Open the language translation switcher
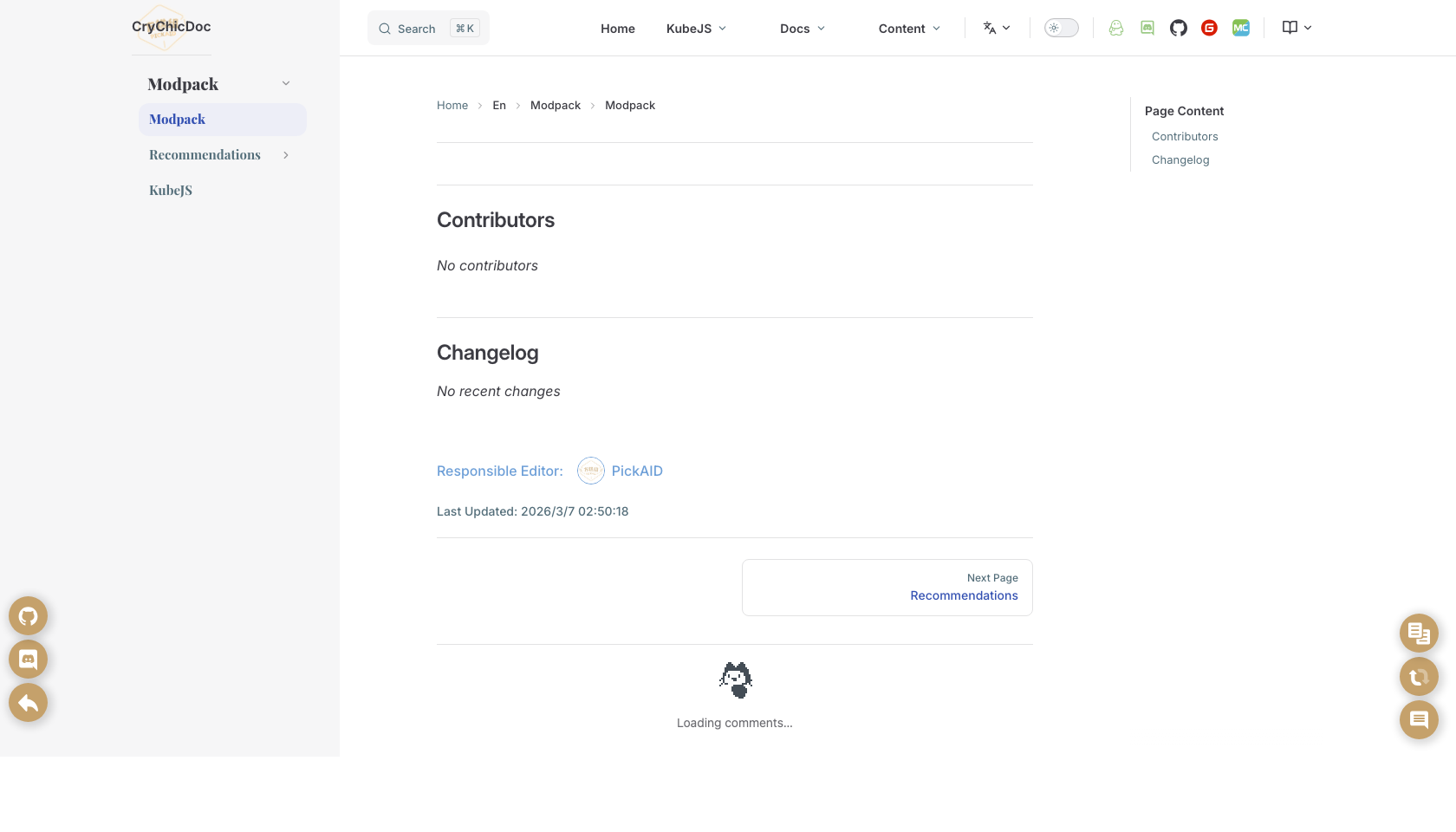The image size is (1456, 832). point(996,28)
